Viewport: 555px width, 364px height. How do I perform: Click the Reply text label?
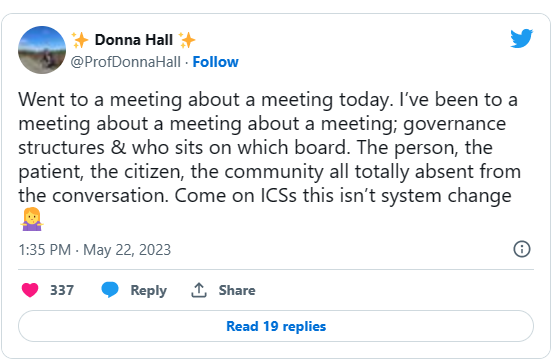tap(149, 290)
